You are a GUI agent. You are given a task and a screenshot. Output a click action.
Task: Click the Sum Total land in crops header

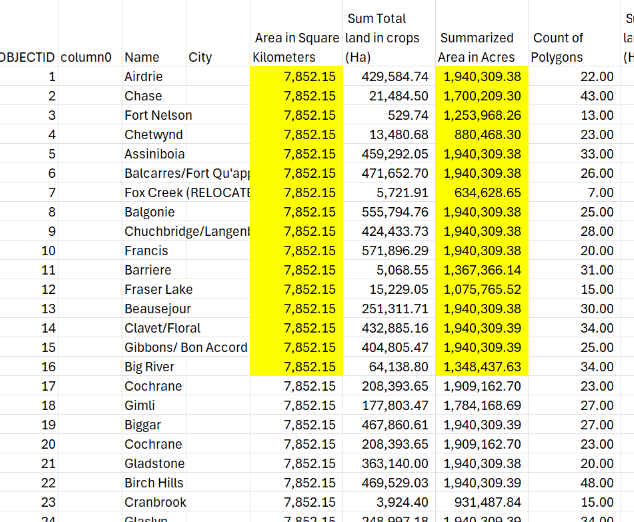(382, 38)
